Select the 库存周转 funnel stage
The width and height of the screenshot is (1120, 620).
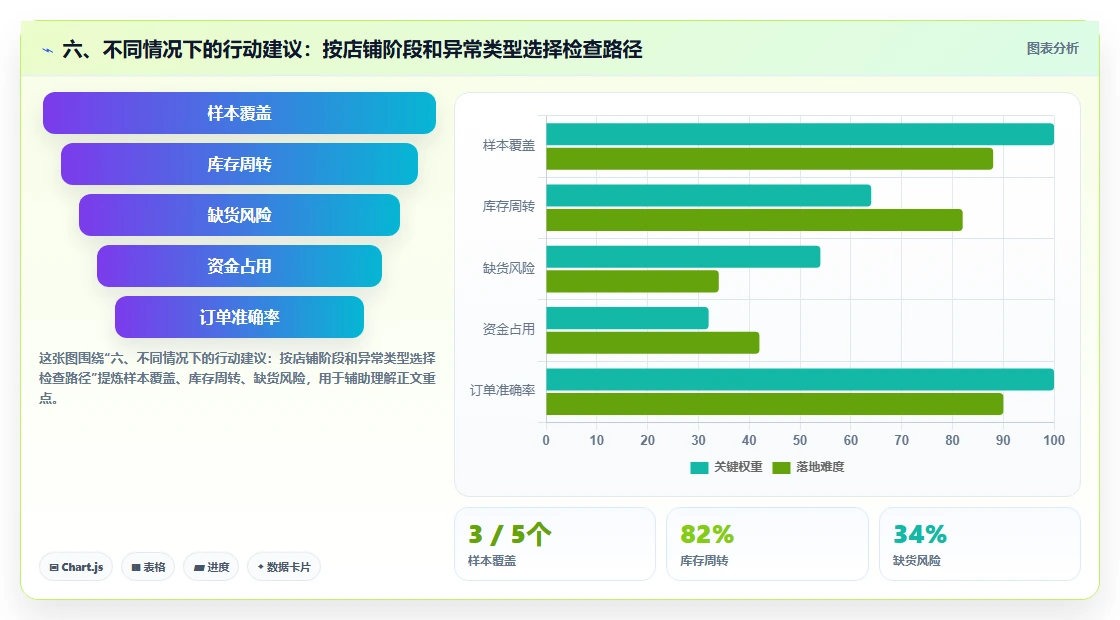pyautogui.click(x=239, y=164)
